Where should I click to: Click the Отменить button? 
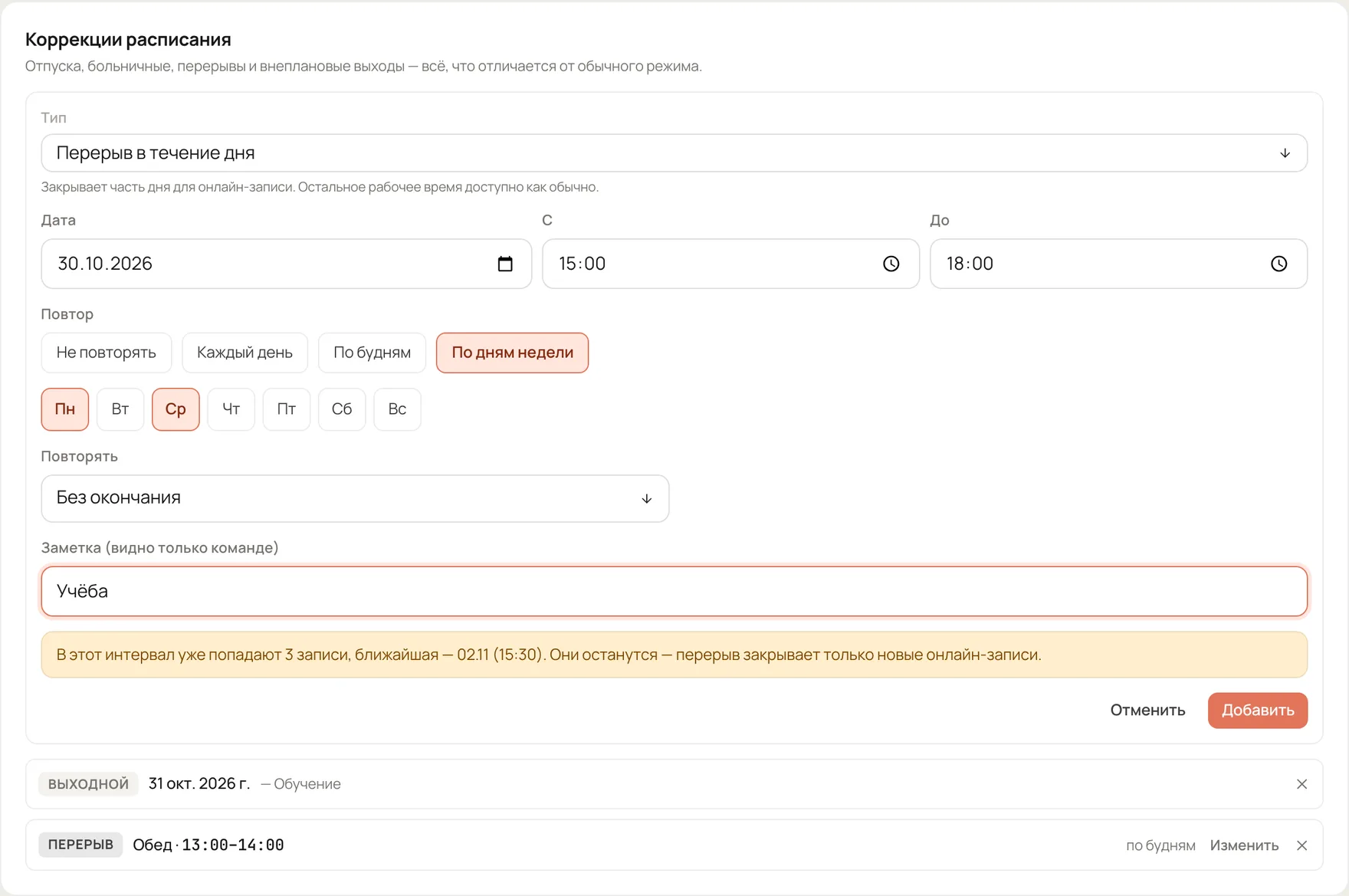tap(1147, 711)
